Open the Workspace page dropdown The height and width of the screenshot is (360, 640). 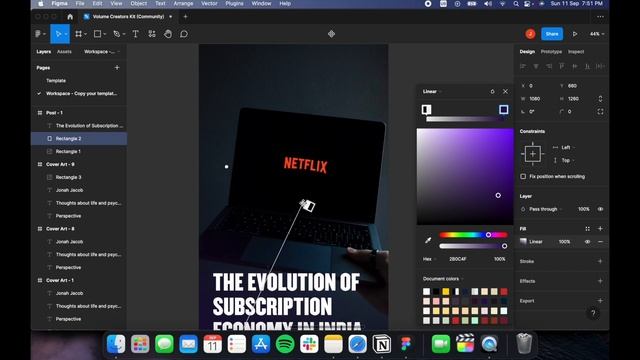pyautogui.click(x=101, y=52)
